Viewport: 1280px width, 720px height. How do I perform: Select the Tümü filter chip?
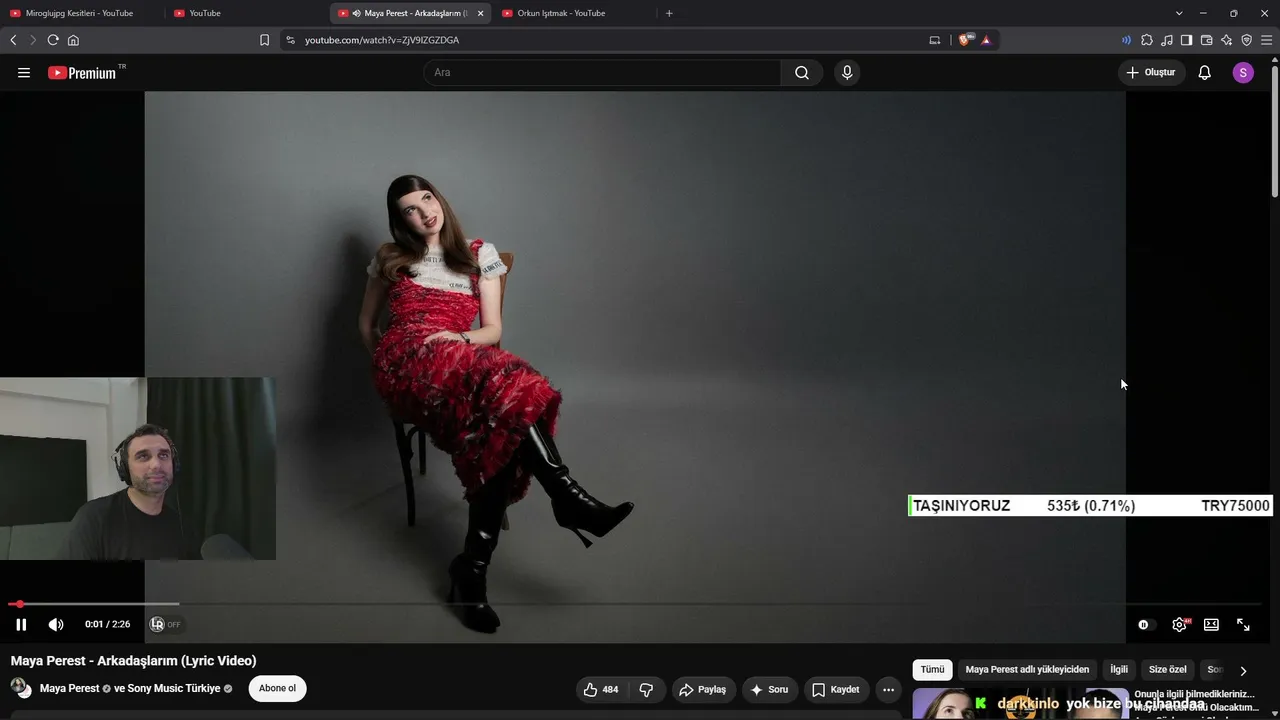[932, 670]
